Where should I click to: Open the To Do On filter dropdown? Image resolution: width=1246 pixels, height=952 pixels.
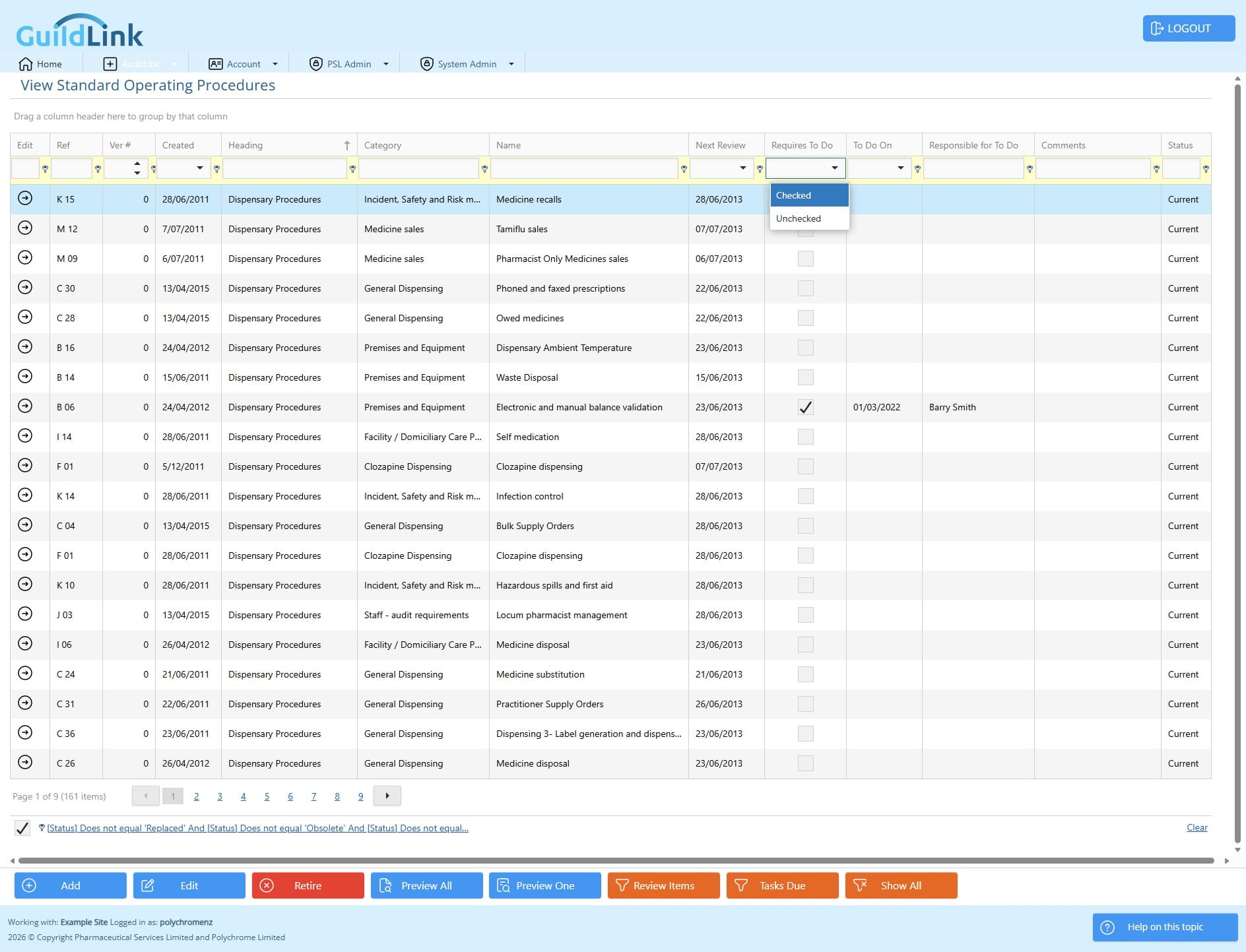point(901,168)
